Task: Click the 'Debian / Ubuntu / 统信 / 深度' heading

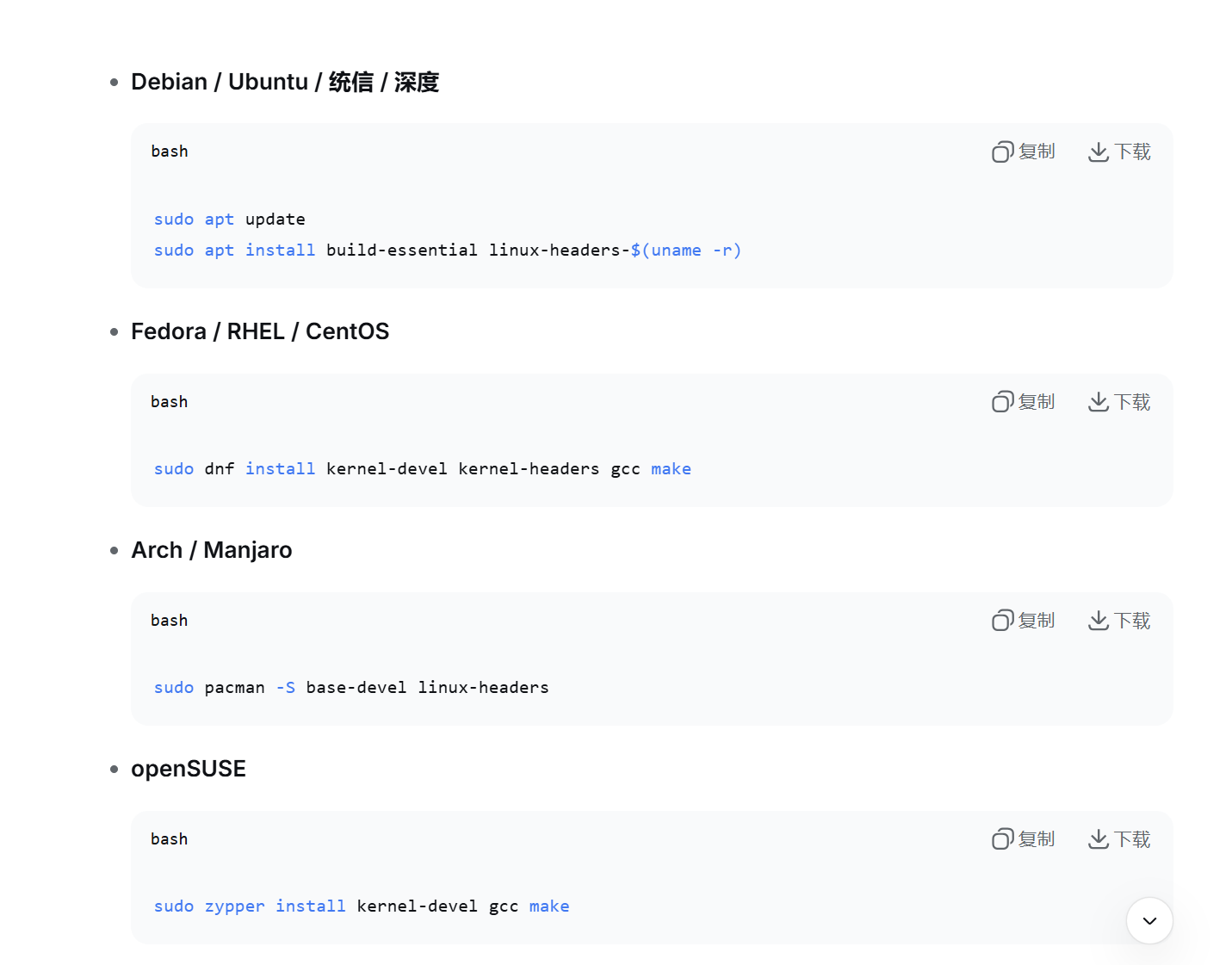Action: [x=285, y=82]
